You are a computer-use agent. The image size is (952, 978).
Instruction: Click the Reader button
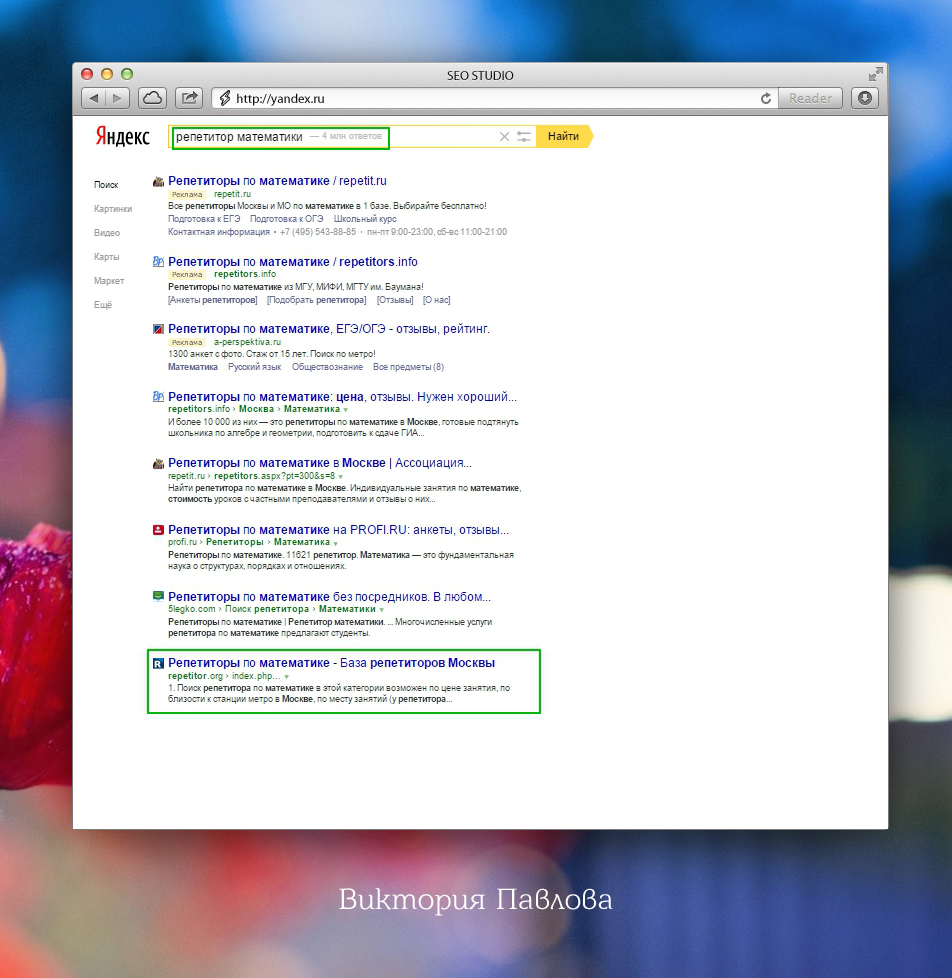(810, 98)
